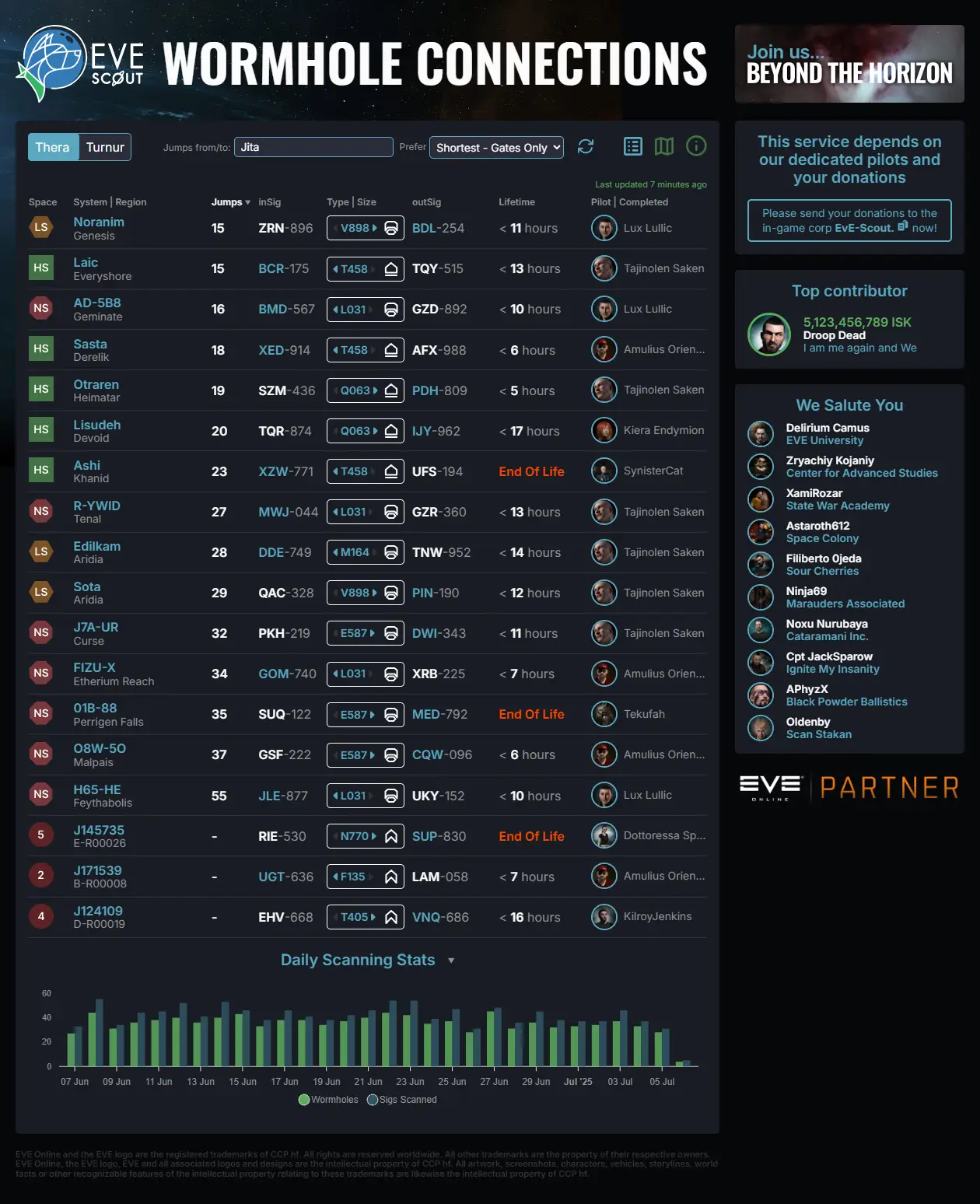Click Tekufah pilot portrait
The height and width of the screenshot is (1204, 980).
pos(604,714)
